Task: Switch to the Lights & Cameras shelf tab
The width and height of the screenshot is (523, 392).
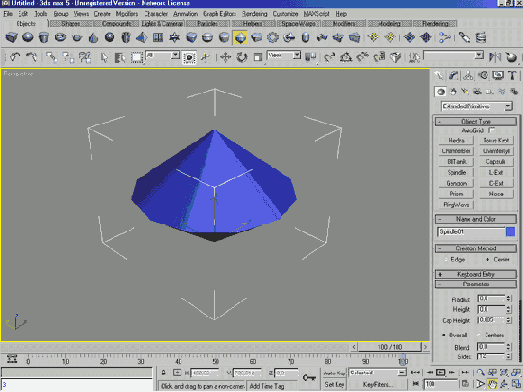Action: (162, 24)
